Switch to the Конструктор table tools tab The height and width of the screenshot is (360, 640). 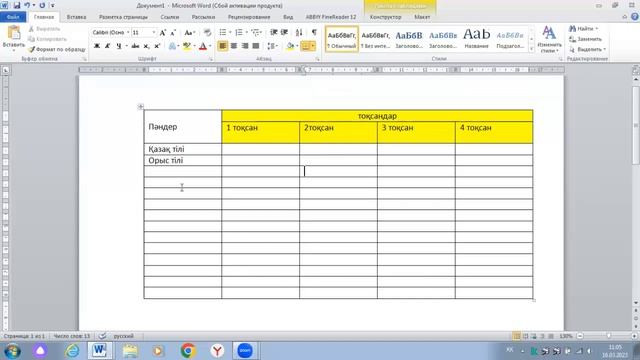386,17
